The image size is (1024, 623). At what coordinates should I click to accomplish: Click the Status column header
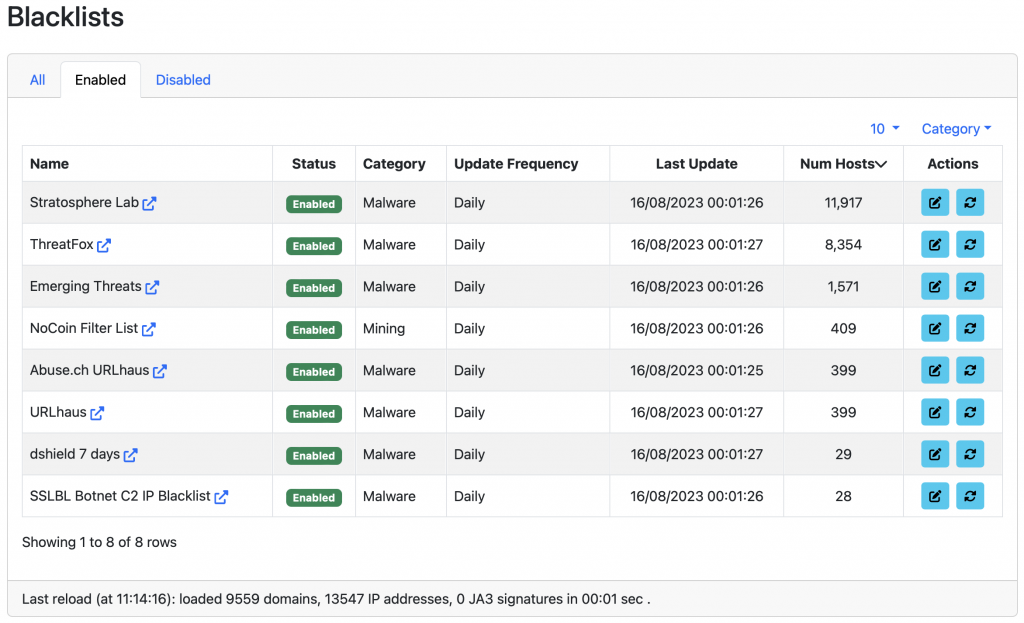[x=313, y=164]
